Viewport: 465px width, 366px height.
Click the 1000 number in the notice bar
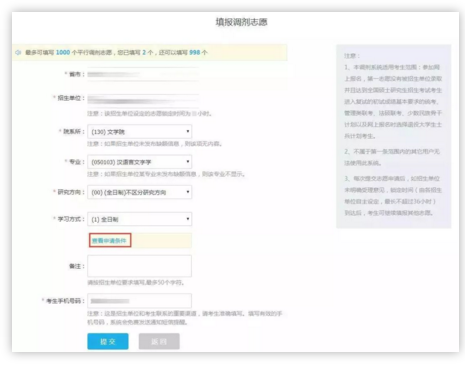[x=63, y=52]
